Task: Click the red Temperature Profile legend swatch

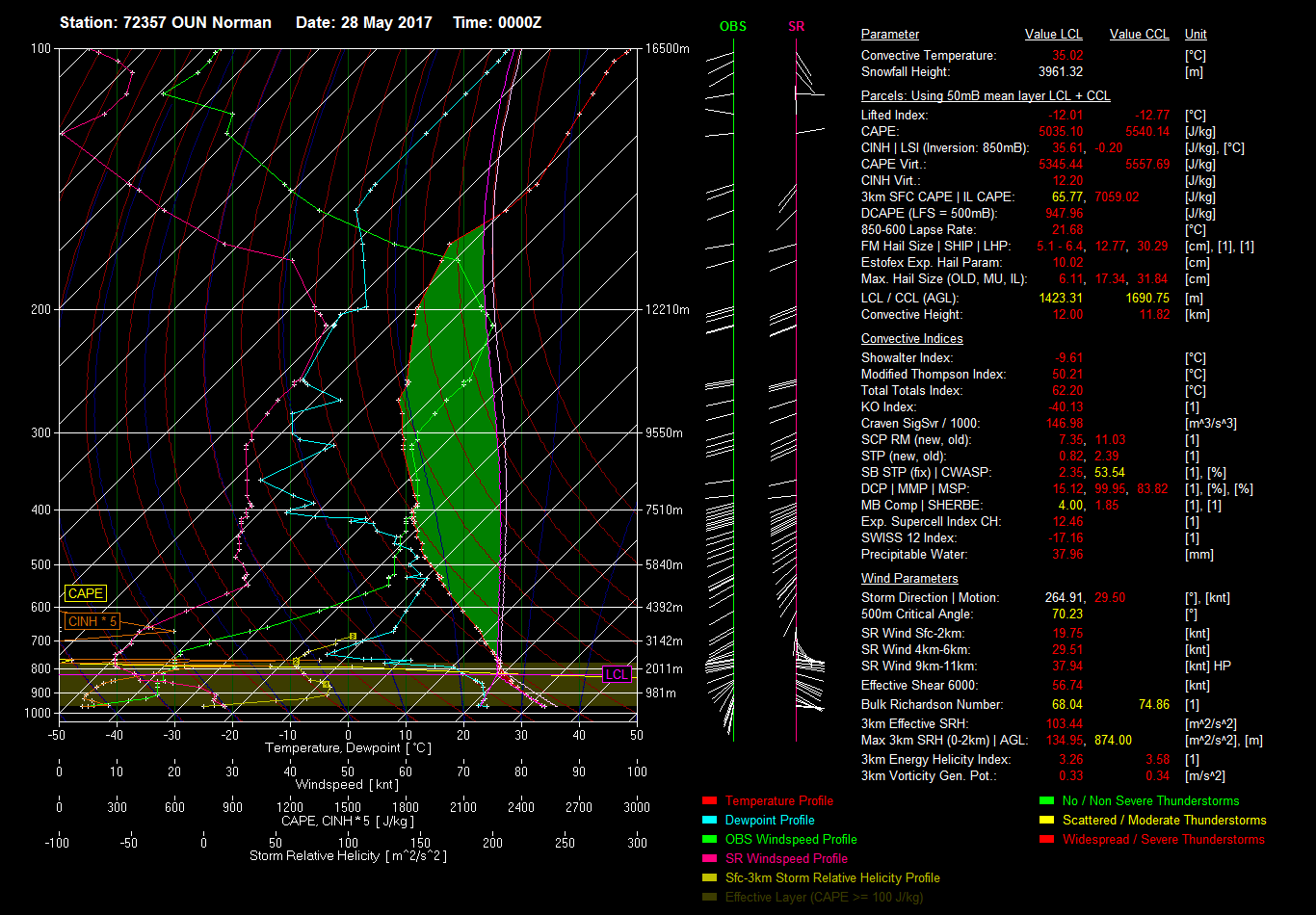Action: tap(710, 800)
